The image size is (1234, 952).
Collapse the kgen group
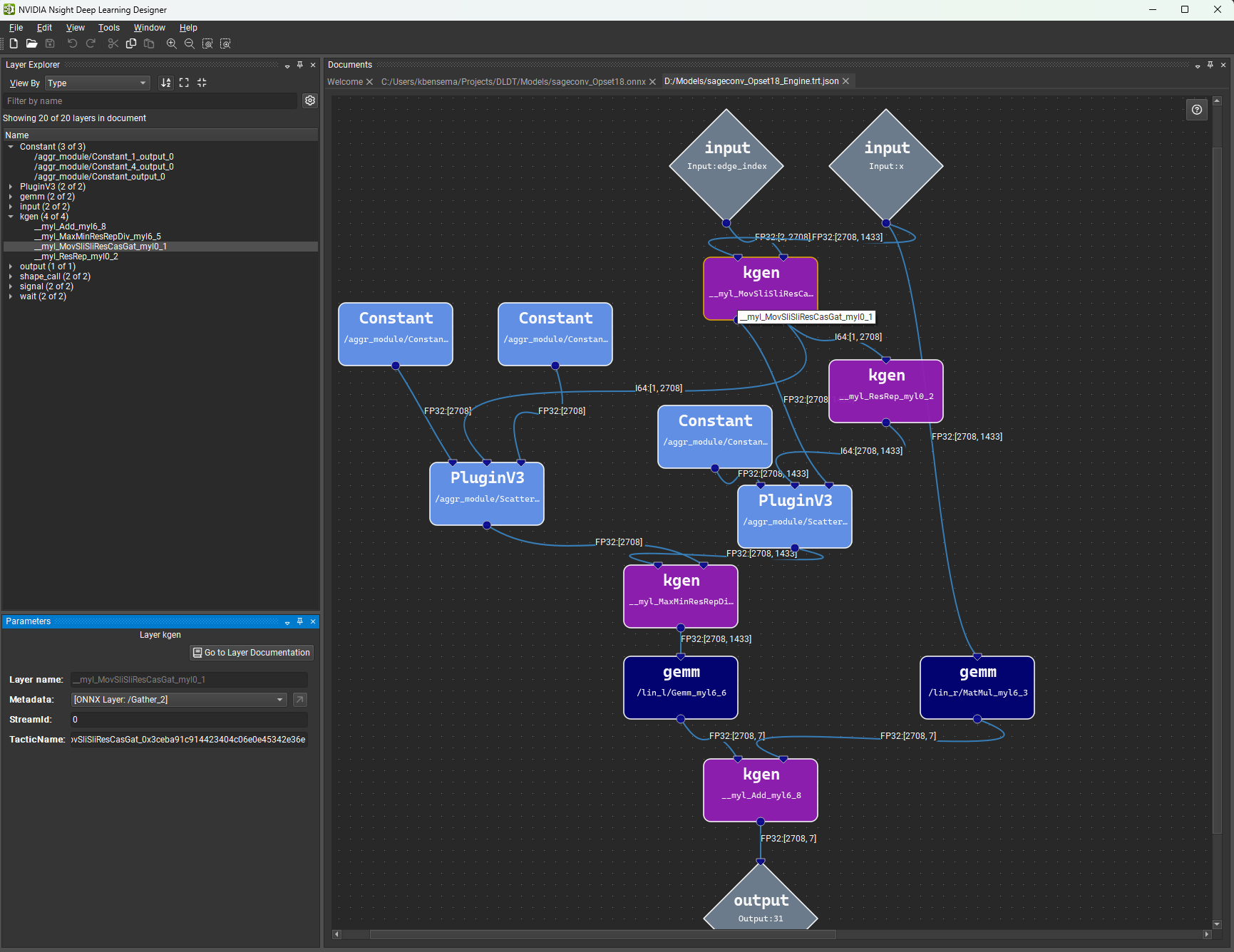(11, 217)
